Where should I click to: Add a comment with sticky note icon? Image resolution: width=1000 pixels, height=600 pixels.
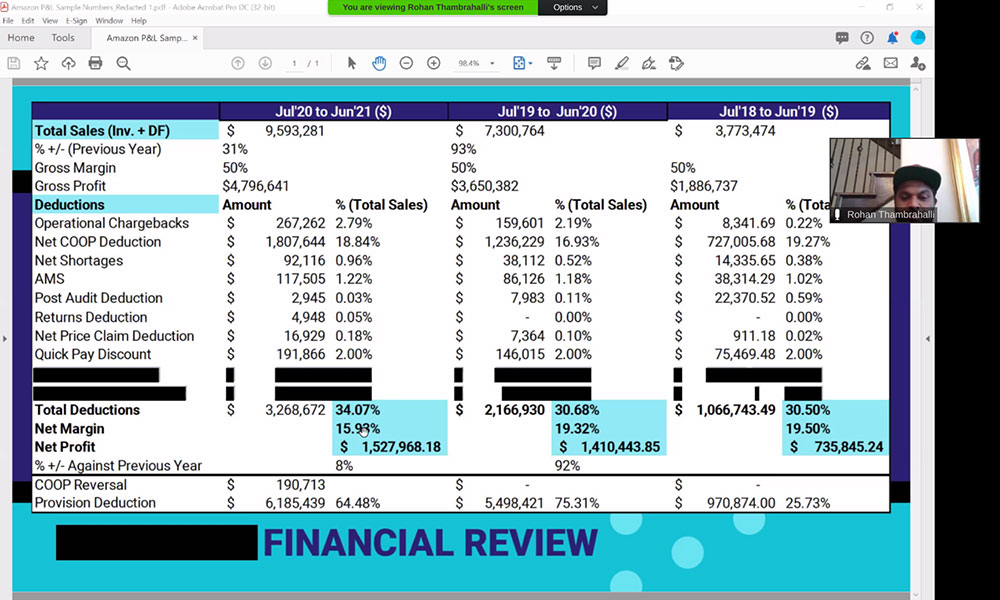pyautogui.click(x=594, y=63)
